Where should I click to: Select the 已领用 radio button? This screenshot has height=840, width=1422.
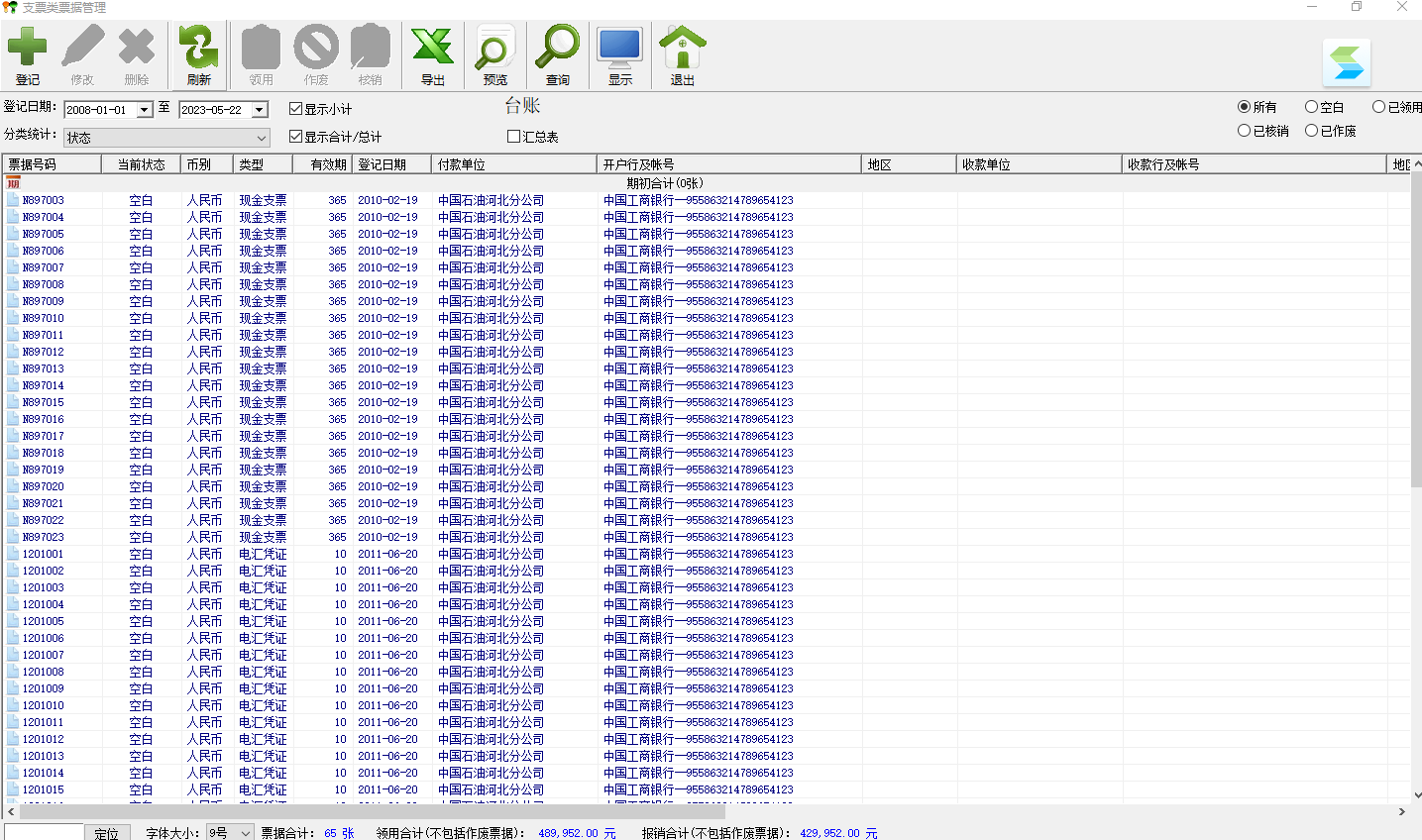(x=1378, y=107)
